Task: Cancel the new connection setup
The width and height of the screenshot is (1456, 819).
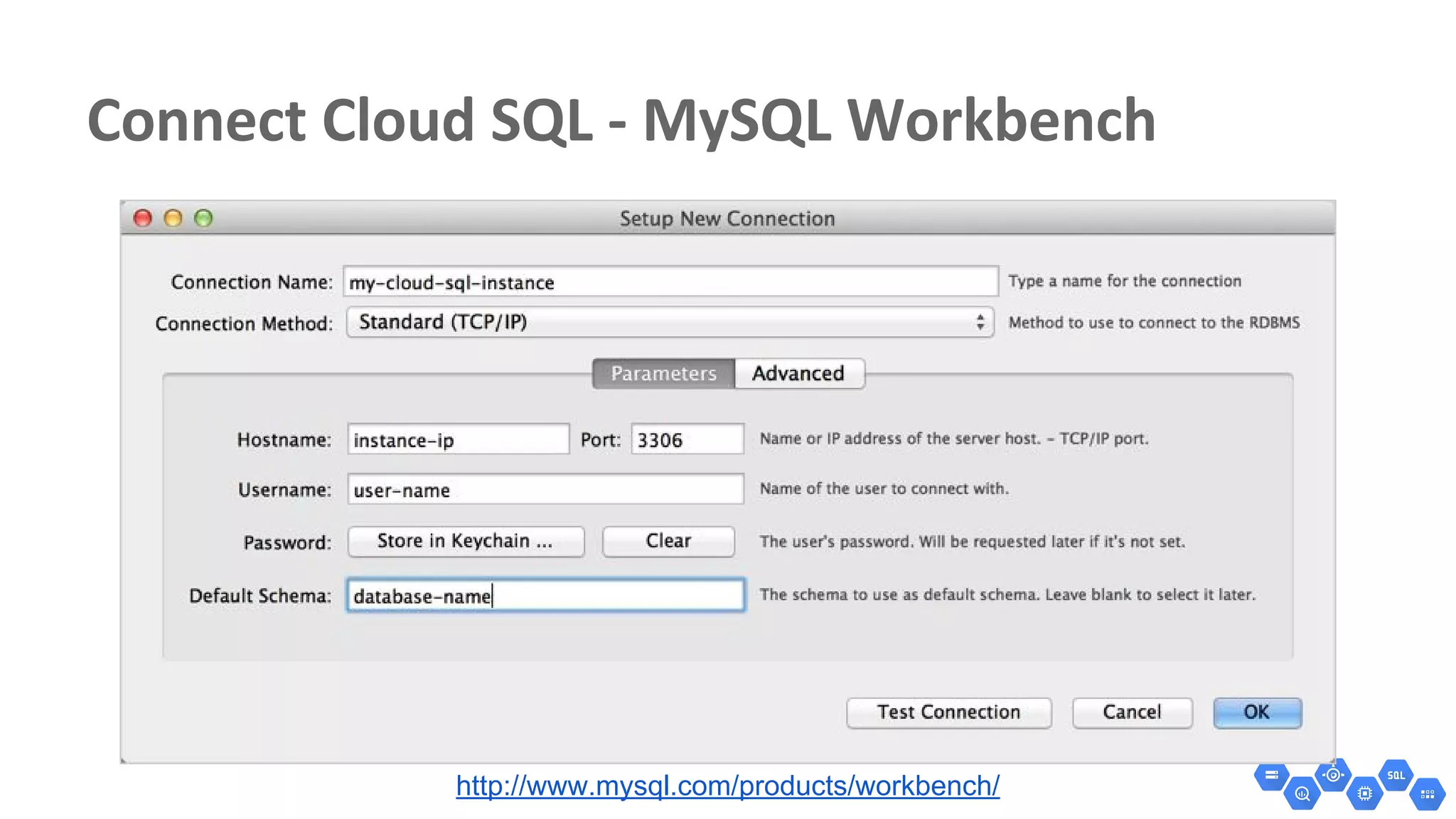Action: (x=1132, y=712)
